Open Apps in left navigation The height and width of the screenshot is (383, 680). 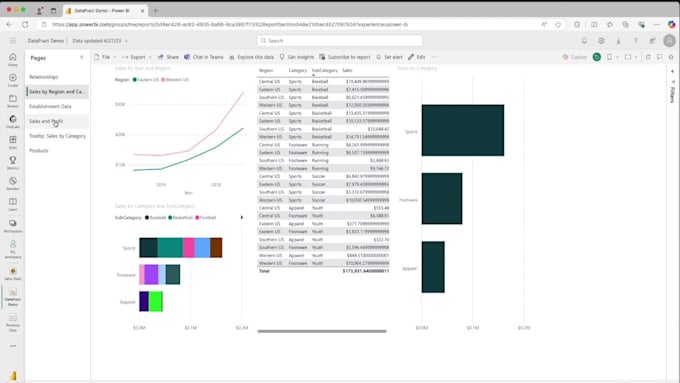coord(13,142)
